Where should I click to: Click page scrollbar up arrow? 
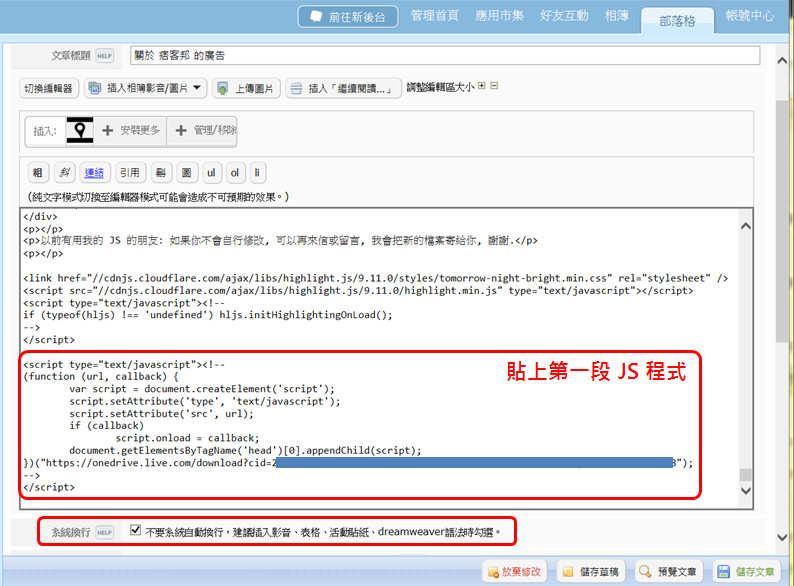pyautogui.click(x=782, y=60)
